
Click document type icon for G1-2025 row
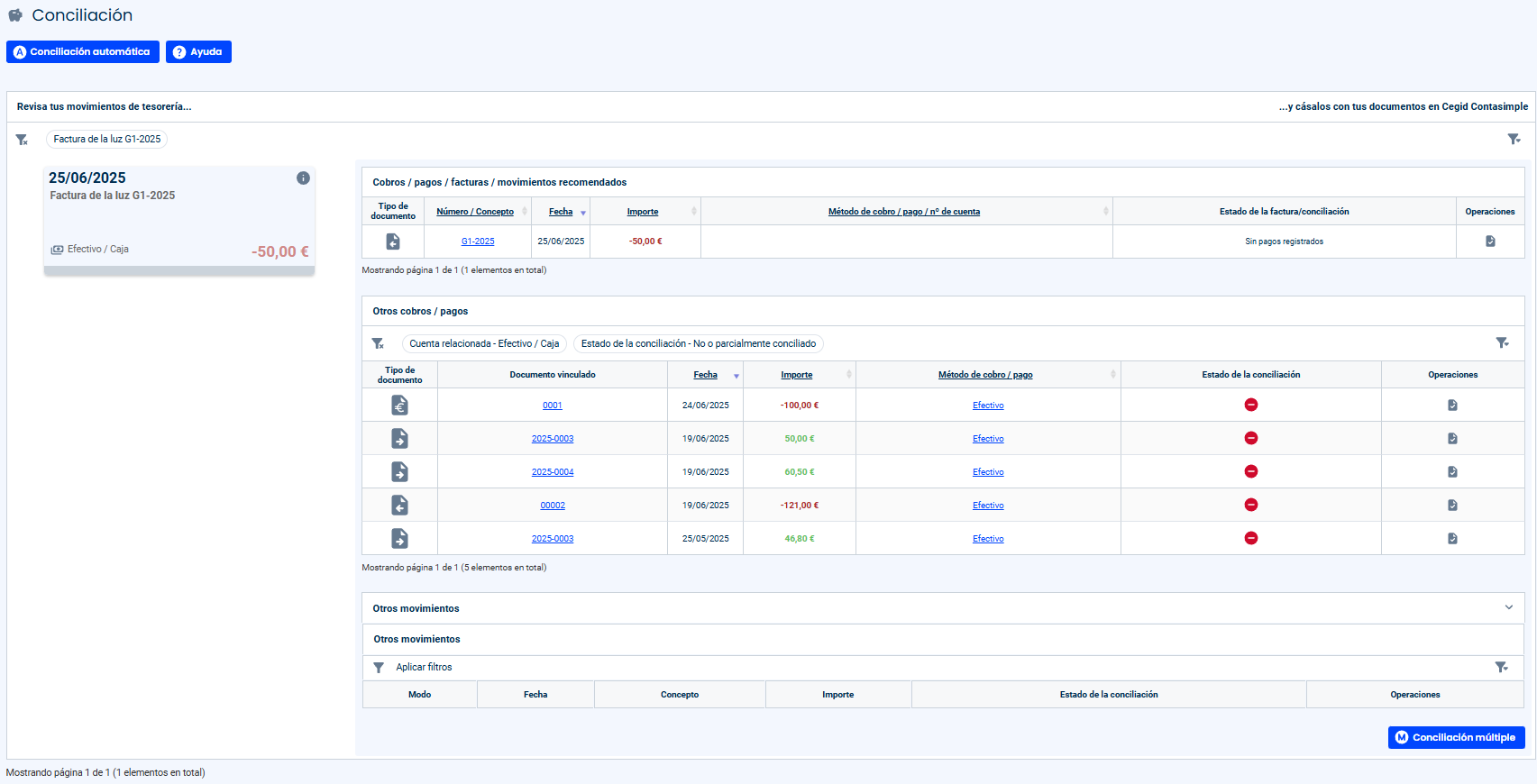point(393,242)
